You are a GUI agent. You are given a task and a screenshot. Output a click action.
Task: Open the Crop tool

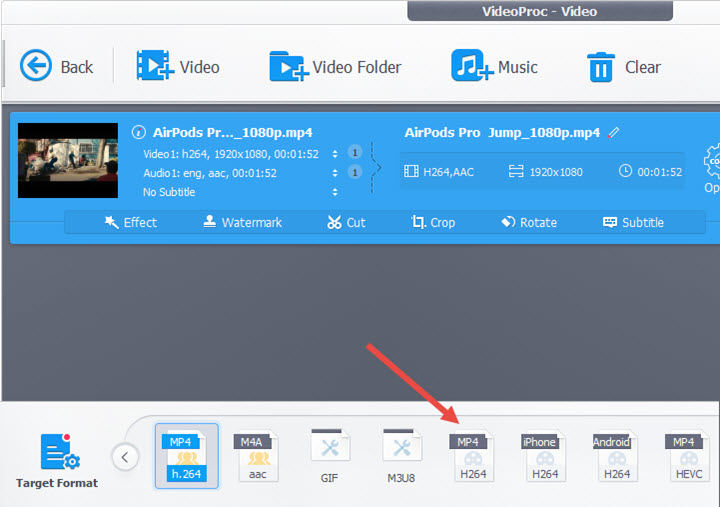pyautogui.click(x=433, y=223)
